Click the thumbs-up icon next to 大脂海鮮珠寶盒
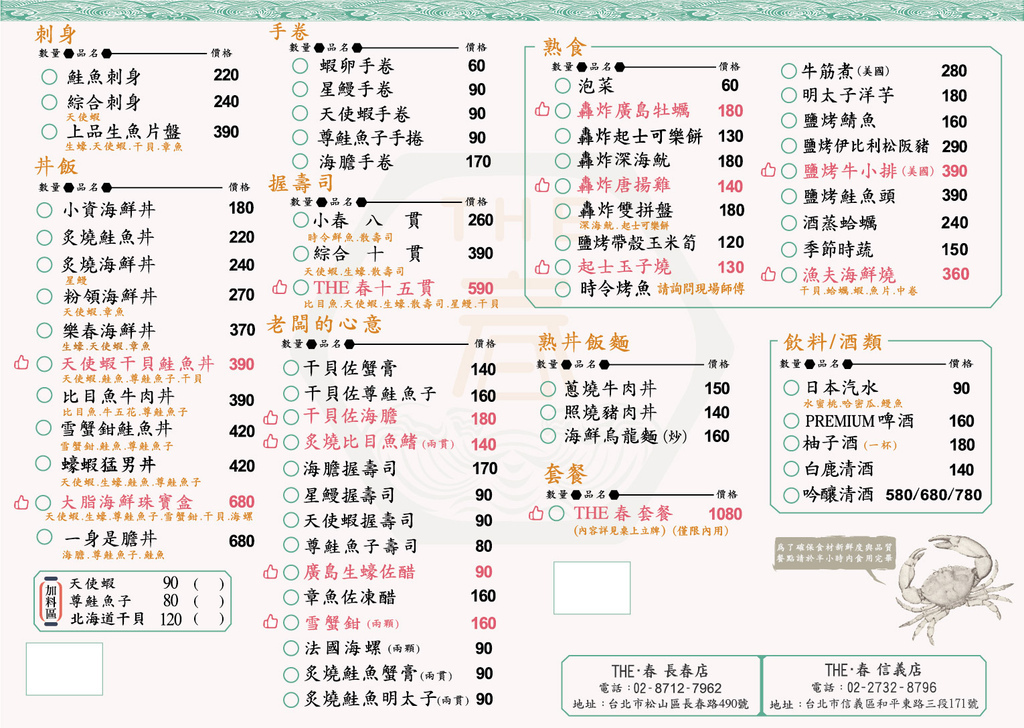 [22, 502]
